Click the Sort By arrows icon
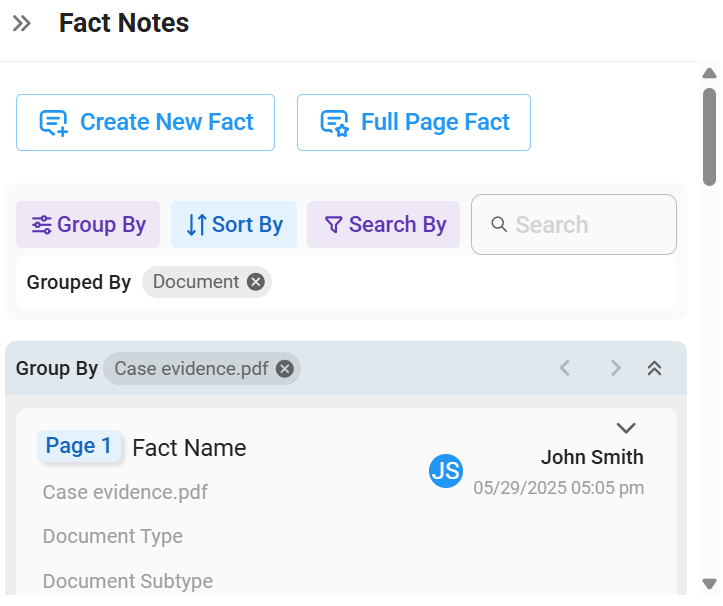The image size is (723, 606). (196, 225)
